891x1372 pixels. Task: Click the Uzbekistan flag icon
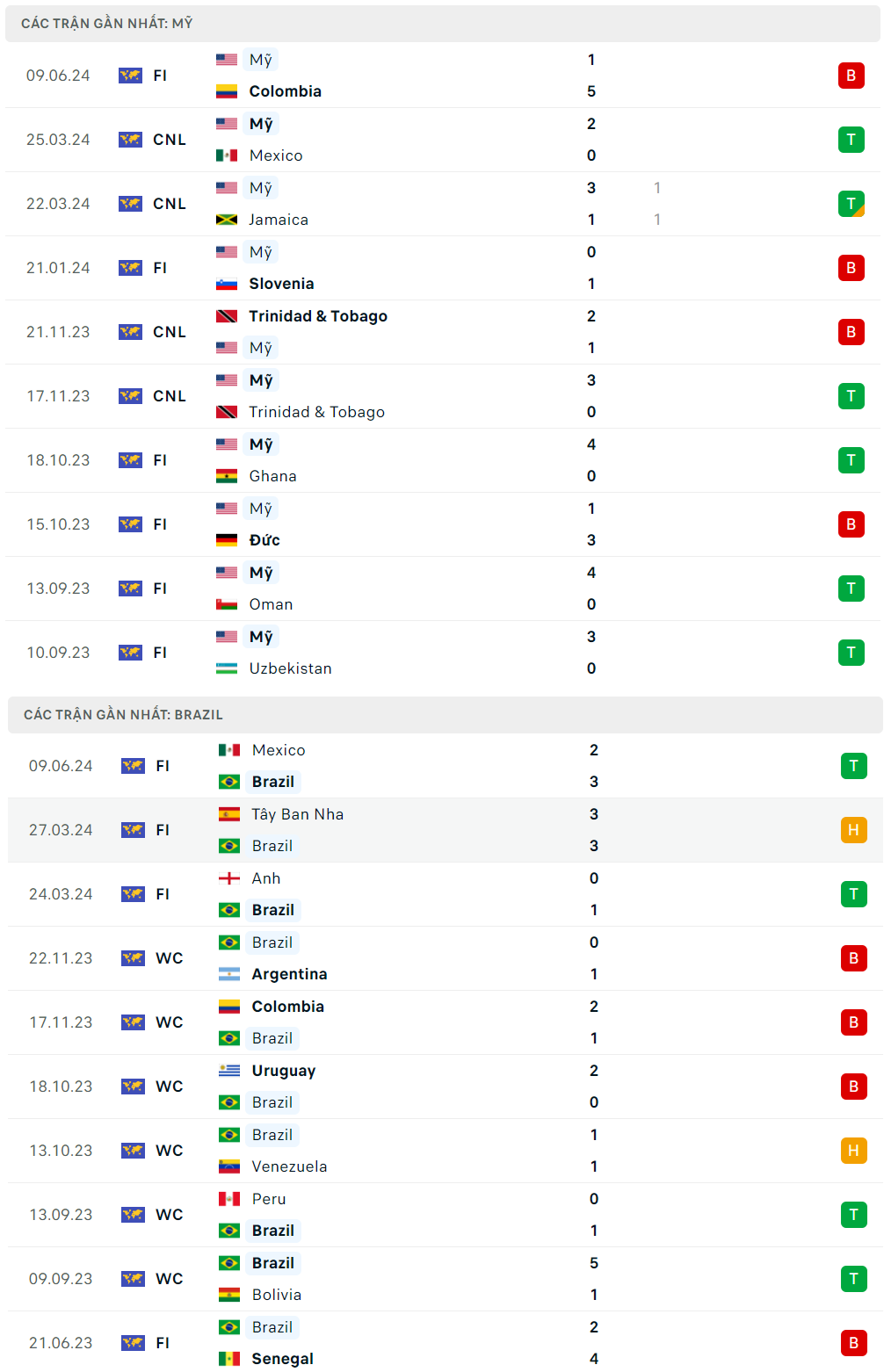click(227, 668)
